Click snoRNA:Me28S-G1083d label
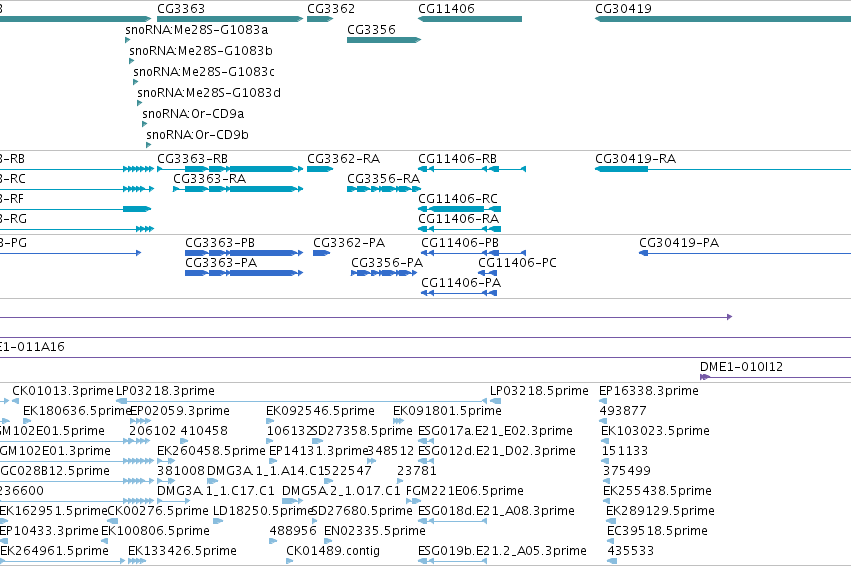 (x=209, y=93)
